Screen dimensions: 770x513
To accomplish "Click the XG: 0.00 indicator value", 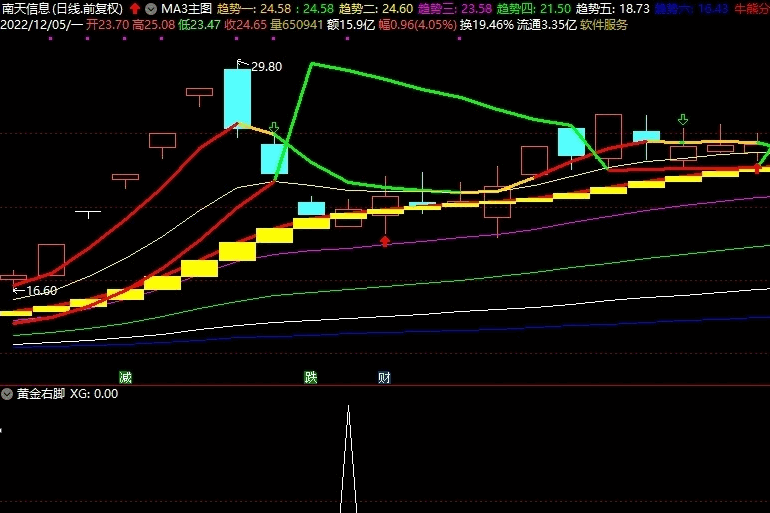I will click(94, 394).
